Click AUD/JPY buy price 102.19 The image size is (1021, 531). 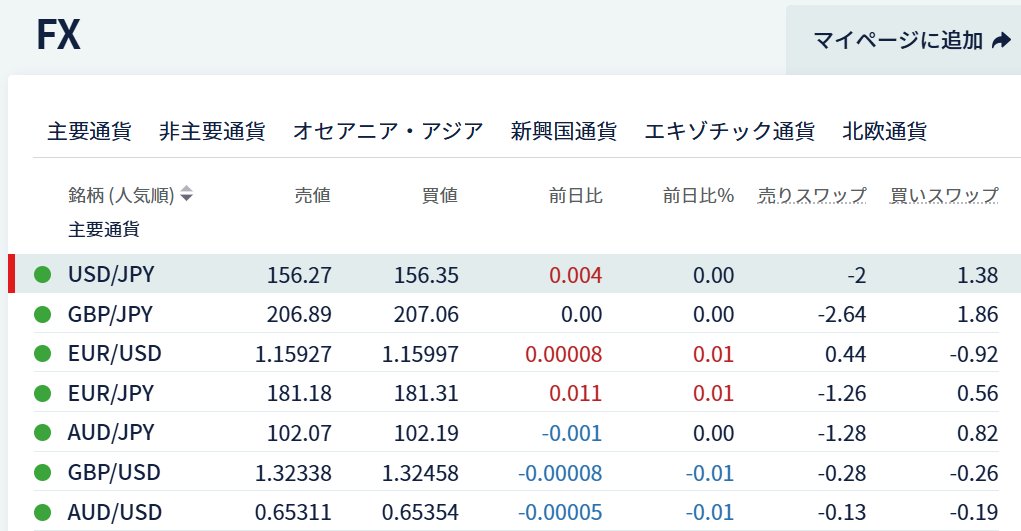pyautogui.click(x=427, y=433)
